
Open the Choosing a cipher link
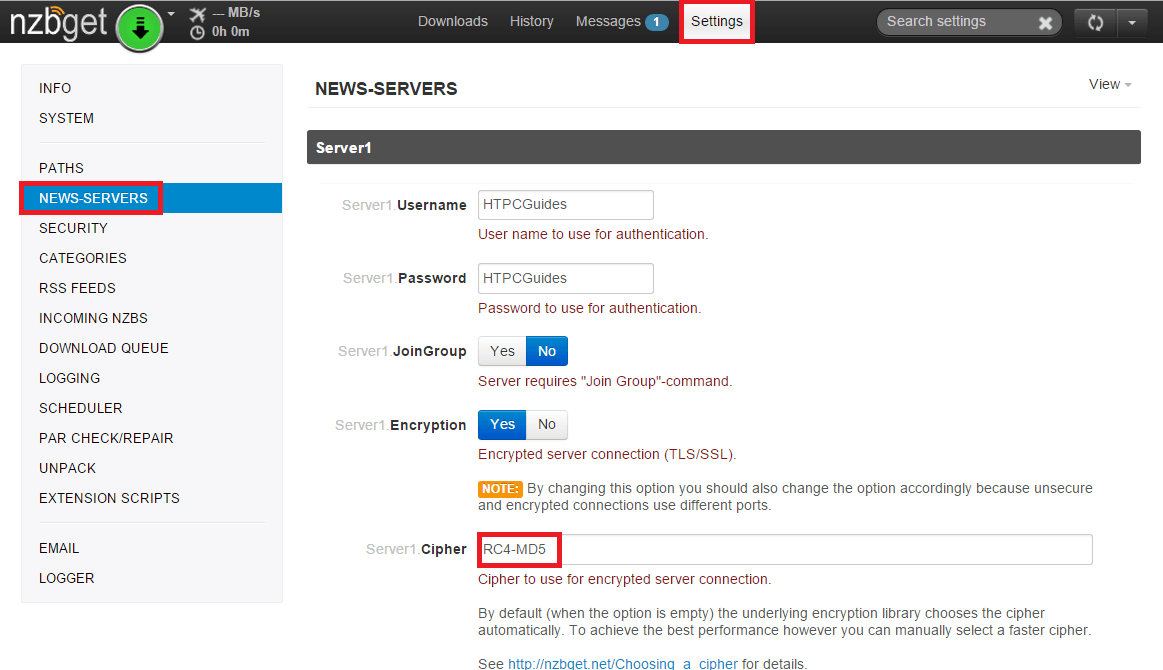623,663
